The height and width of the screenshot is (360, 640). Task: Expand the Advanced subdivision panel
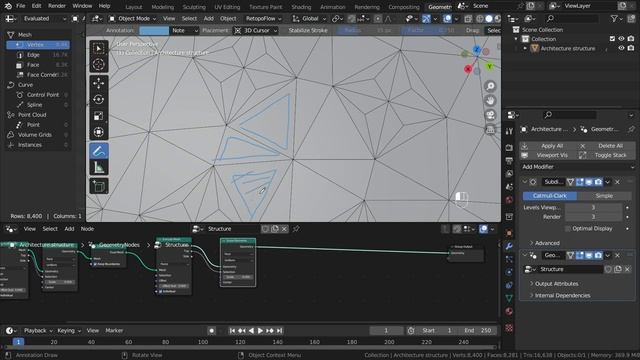point(547,243)
